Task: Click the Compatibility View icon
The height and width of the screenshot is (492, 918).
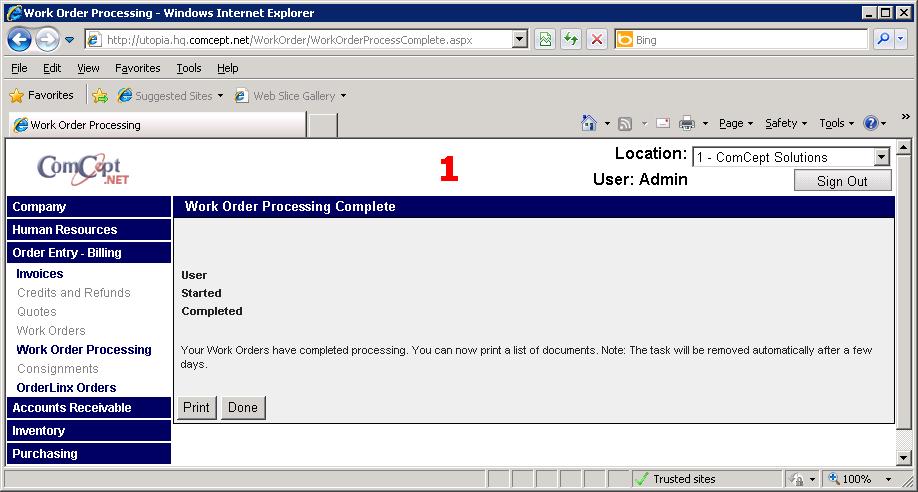Action: click(x=544, y=40)
